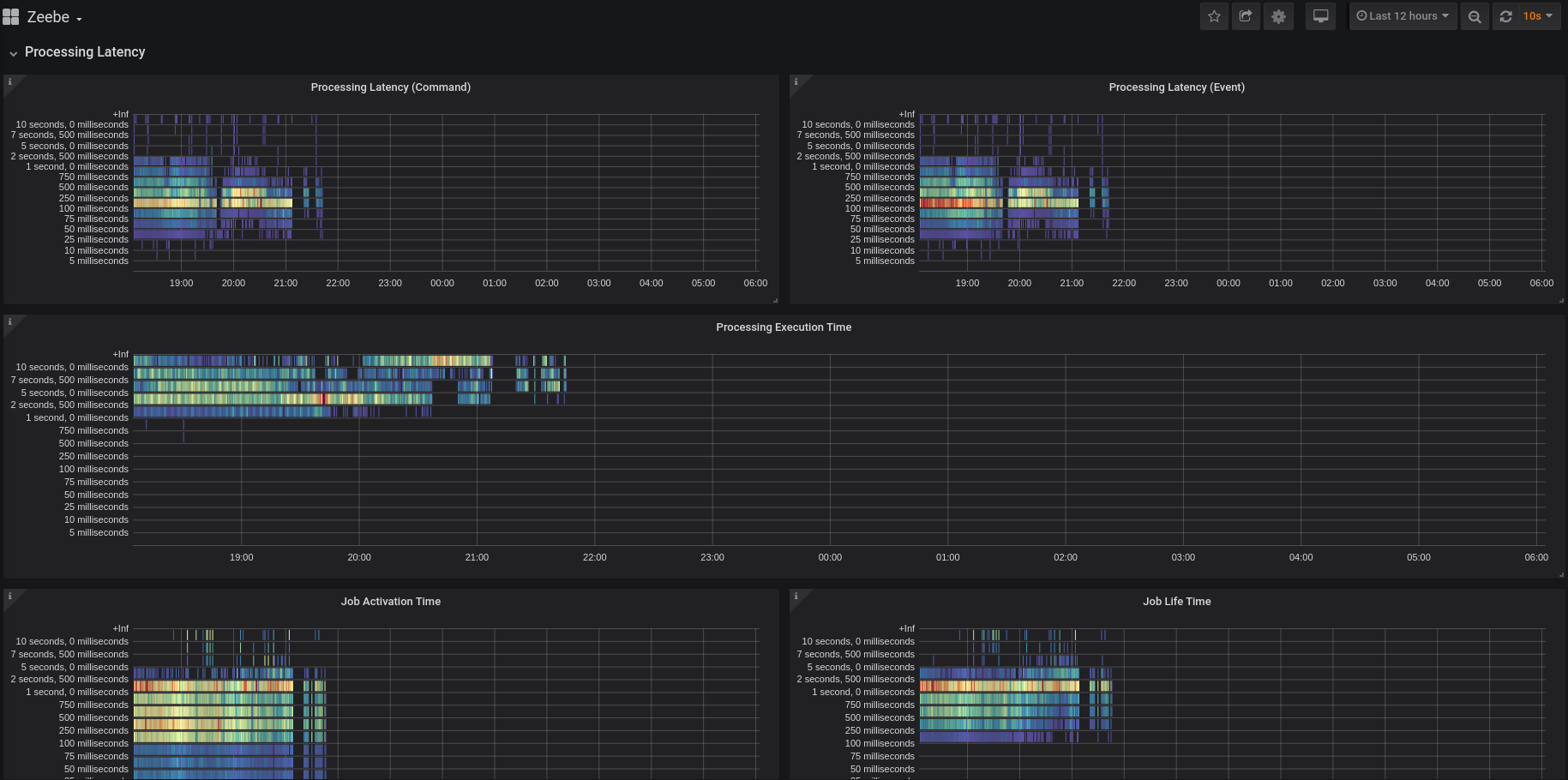Share the dashboard via share icon
Viewport: 1568px width, 780px height.
coord(1246,16)
